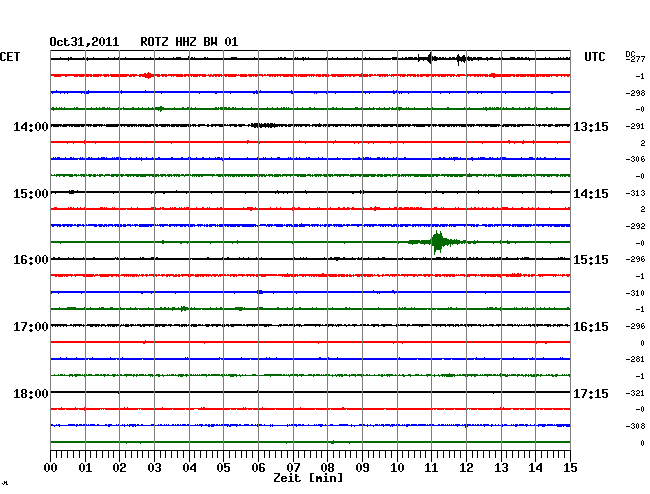Click the 17:15 UTC time label

[x=591, y=394]
